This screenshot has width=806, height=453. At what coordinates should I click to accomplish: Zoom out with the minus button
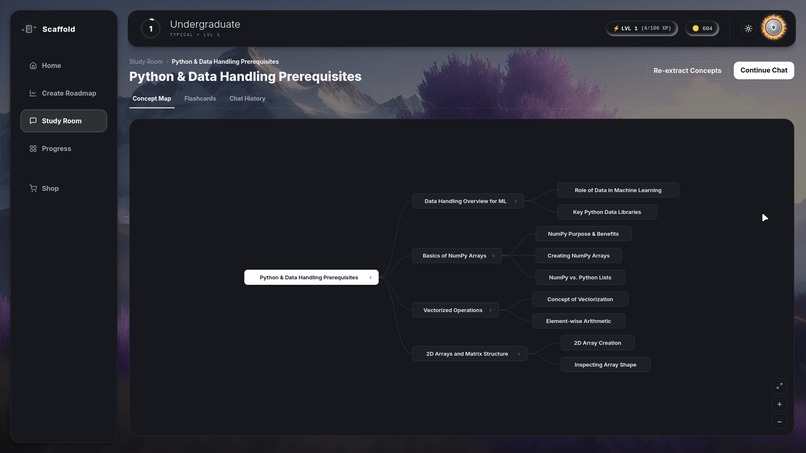(779, 422)
